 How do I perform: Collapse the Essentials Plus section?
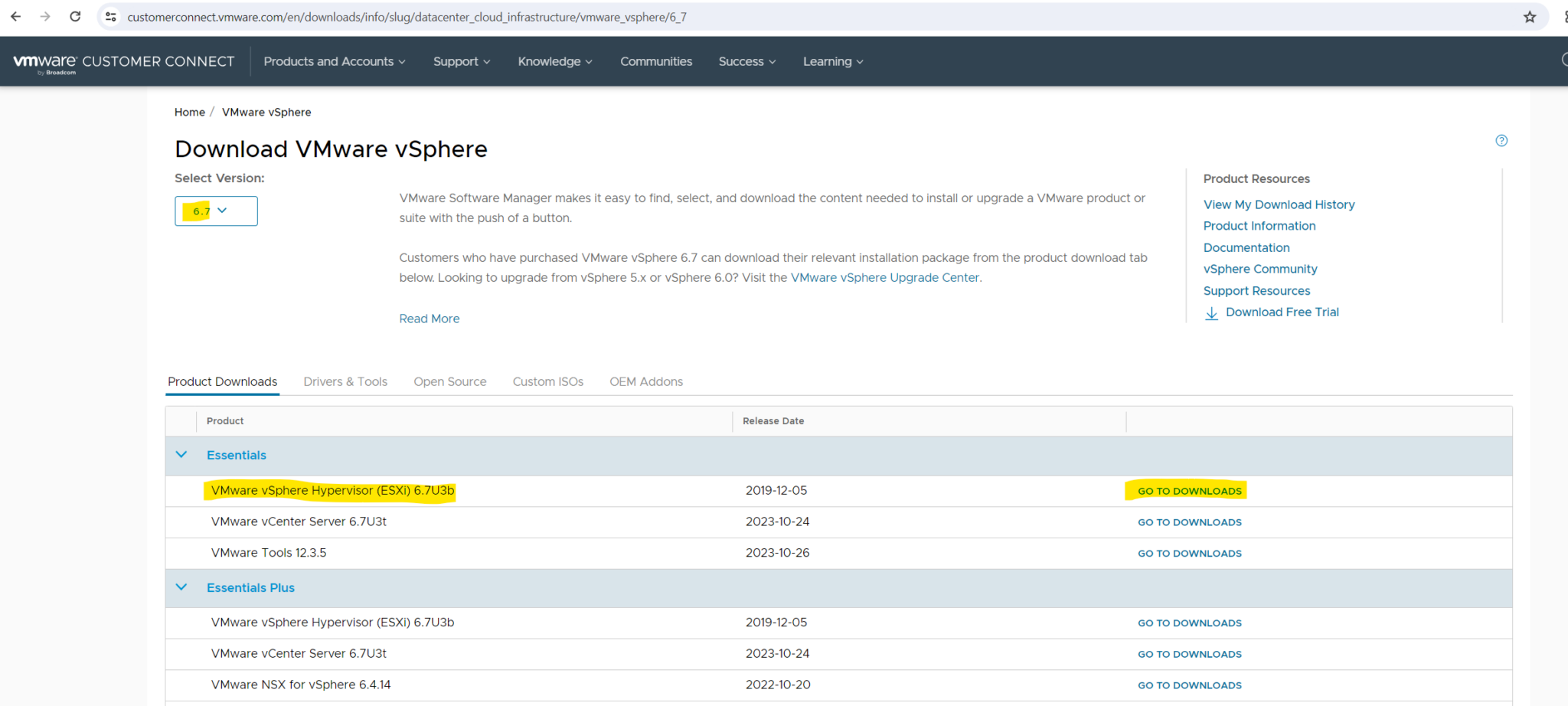[181, 587]
